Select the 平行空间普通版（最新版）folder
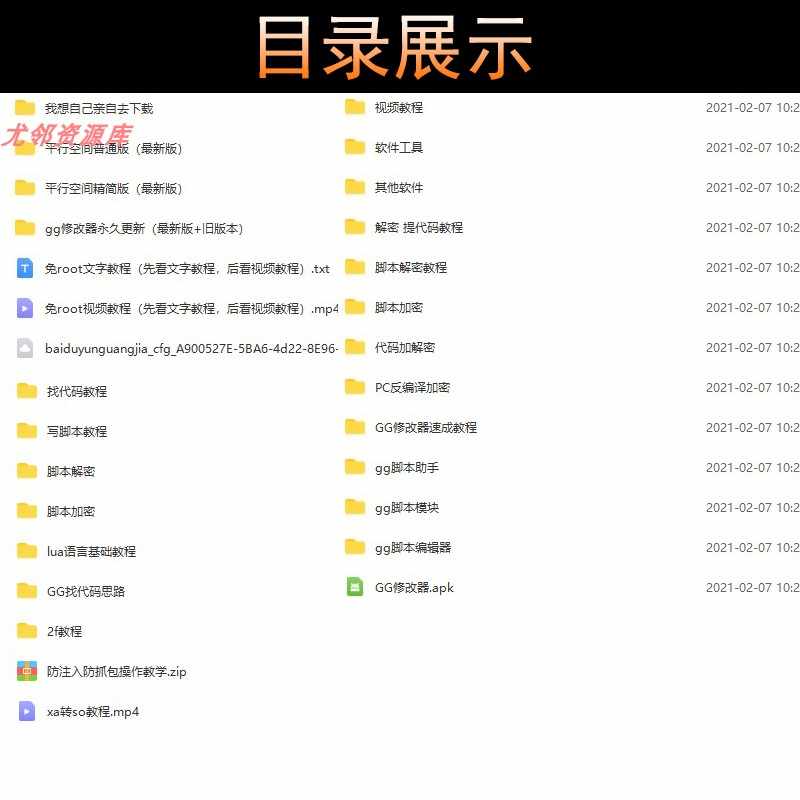This screenshot has width=800, height=800. 25,147
